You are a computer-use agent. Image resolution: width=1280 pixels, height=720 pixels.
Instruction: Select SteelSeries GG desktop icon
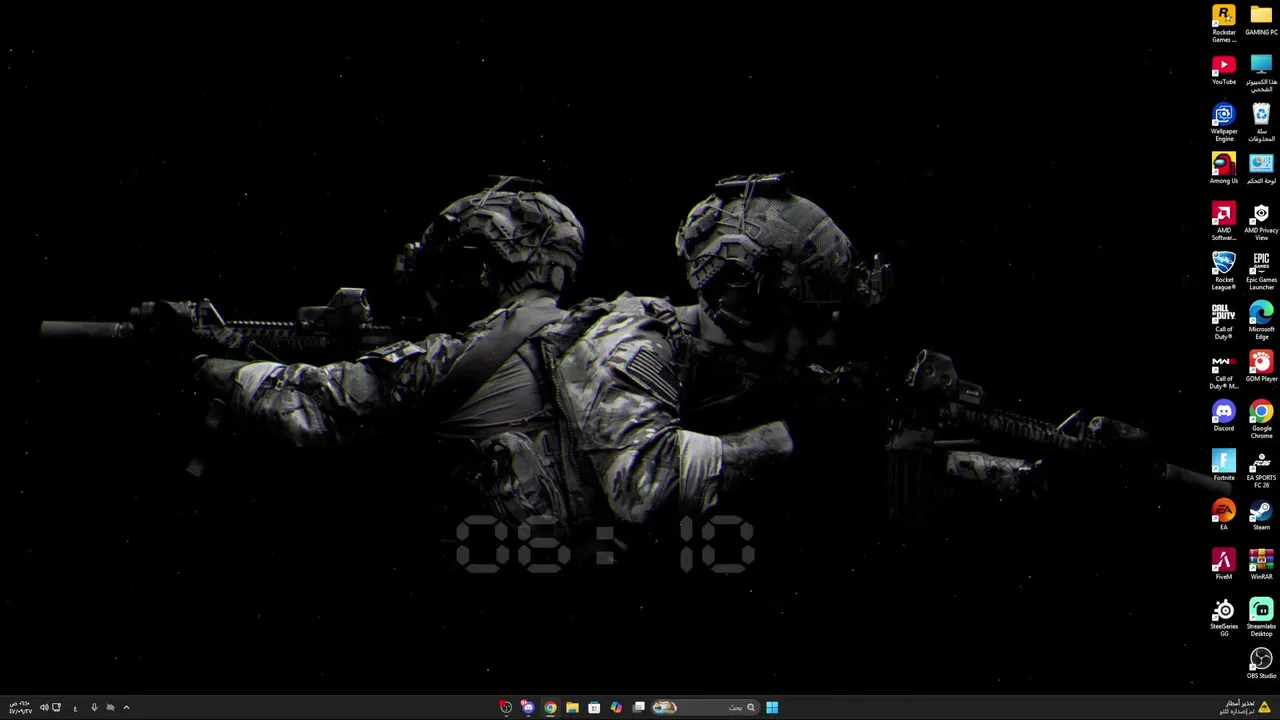pyautogui.click(x=1224, y=618)
